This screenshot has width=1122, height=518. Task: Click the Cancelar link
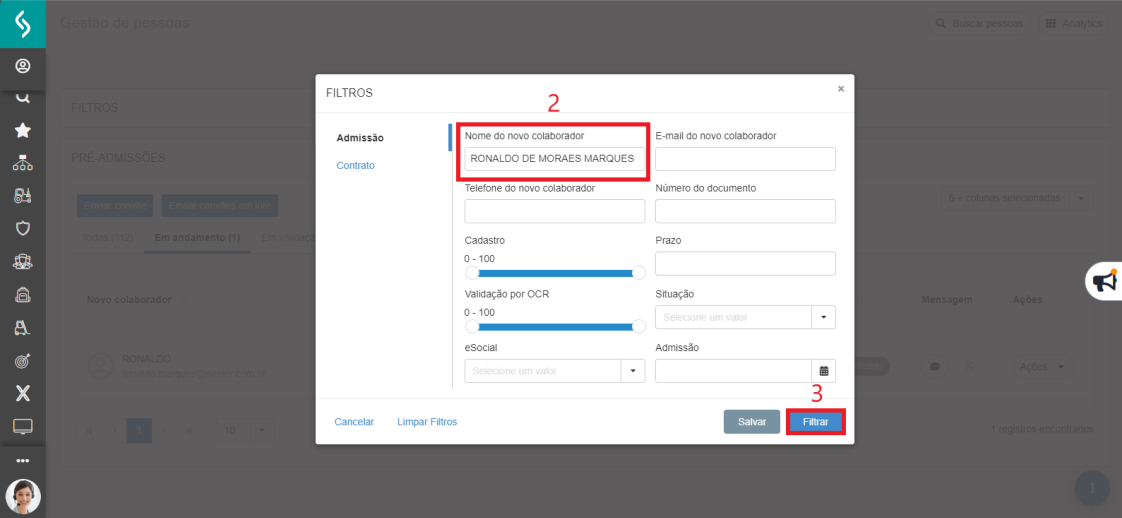click(354, 422)
